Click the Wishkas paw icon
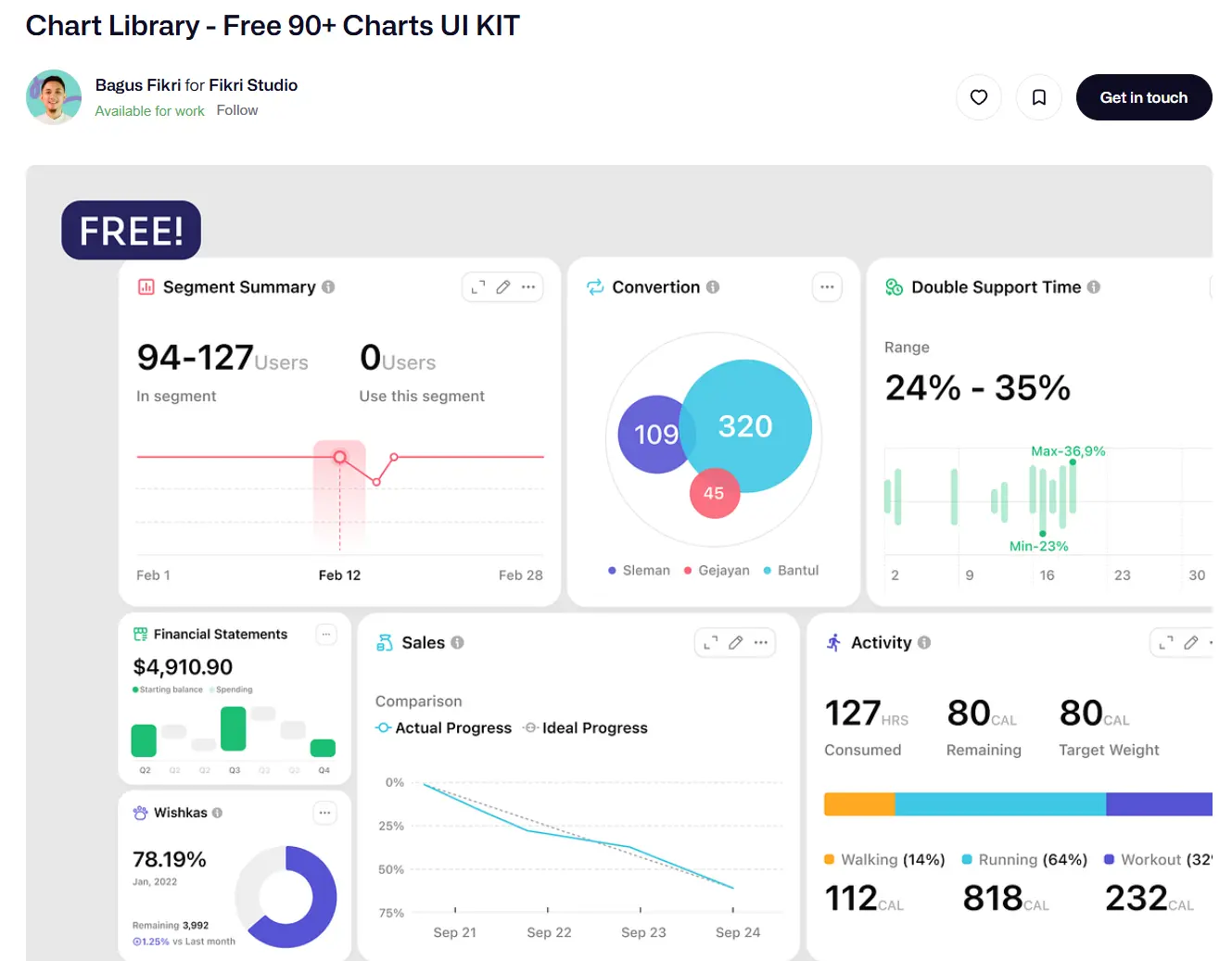 [x=141, y=813]
